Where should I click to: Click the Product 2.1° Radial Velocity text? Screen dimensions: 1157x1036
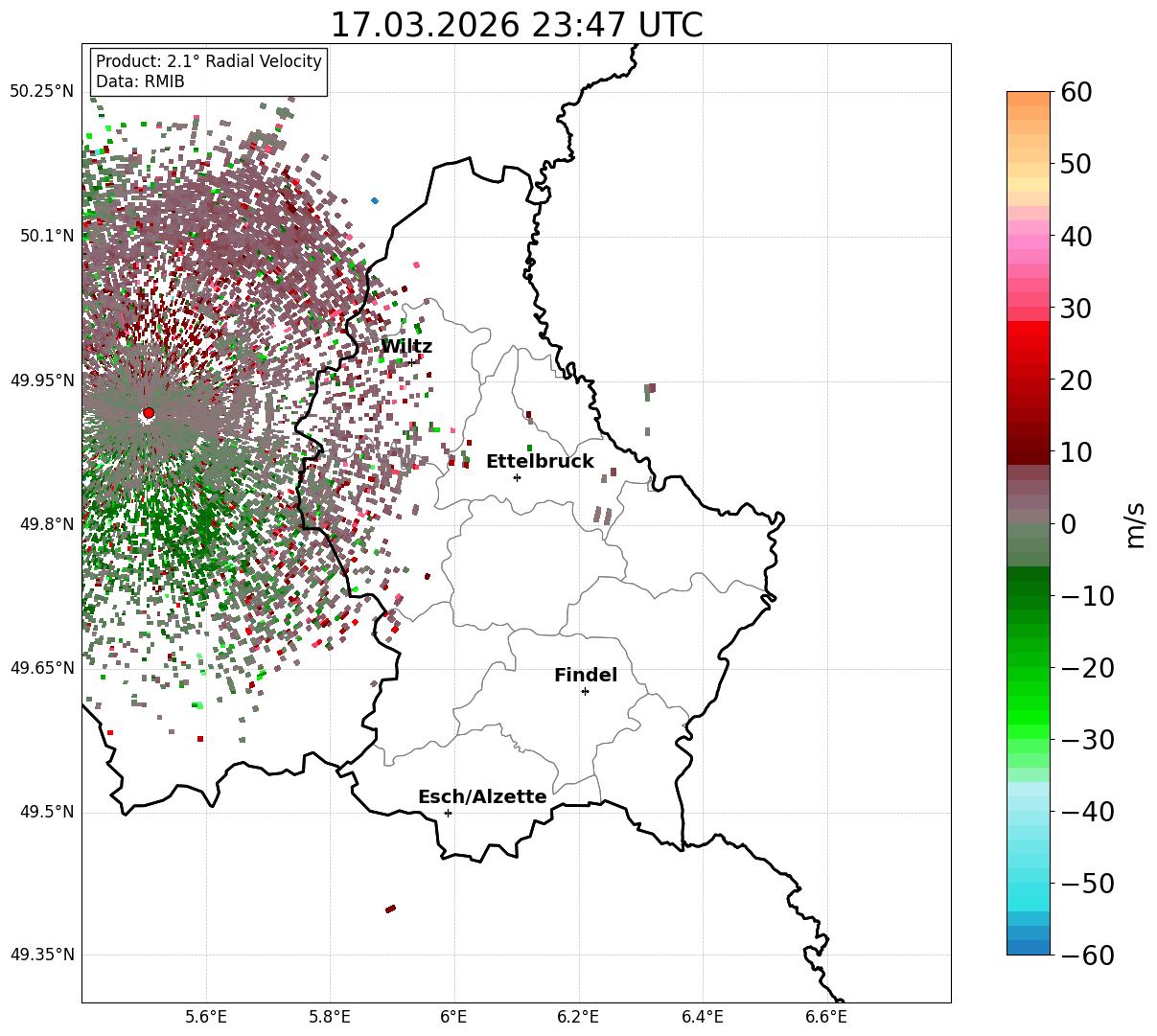(x=209, y=61)
